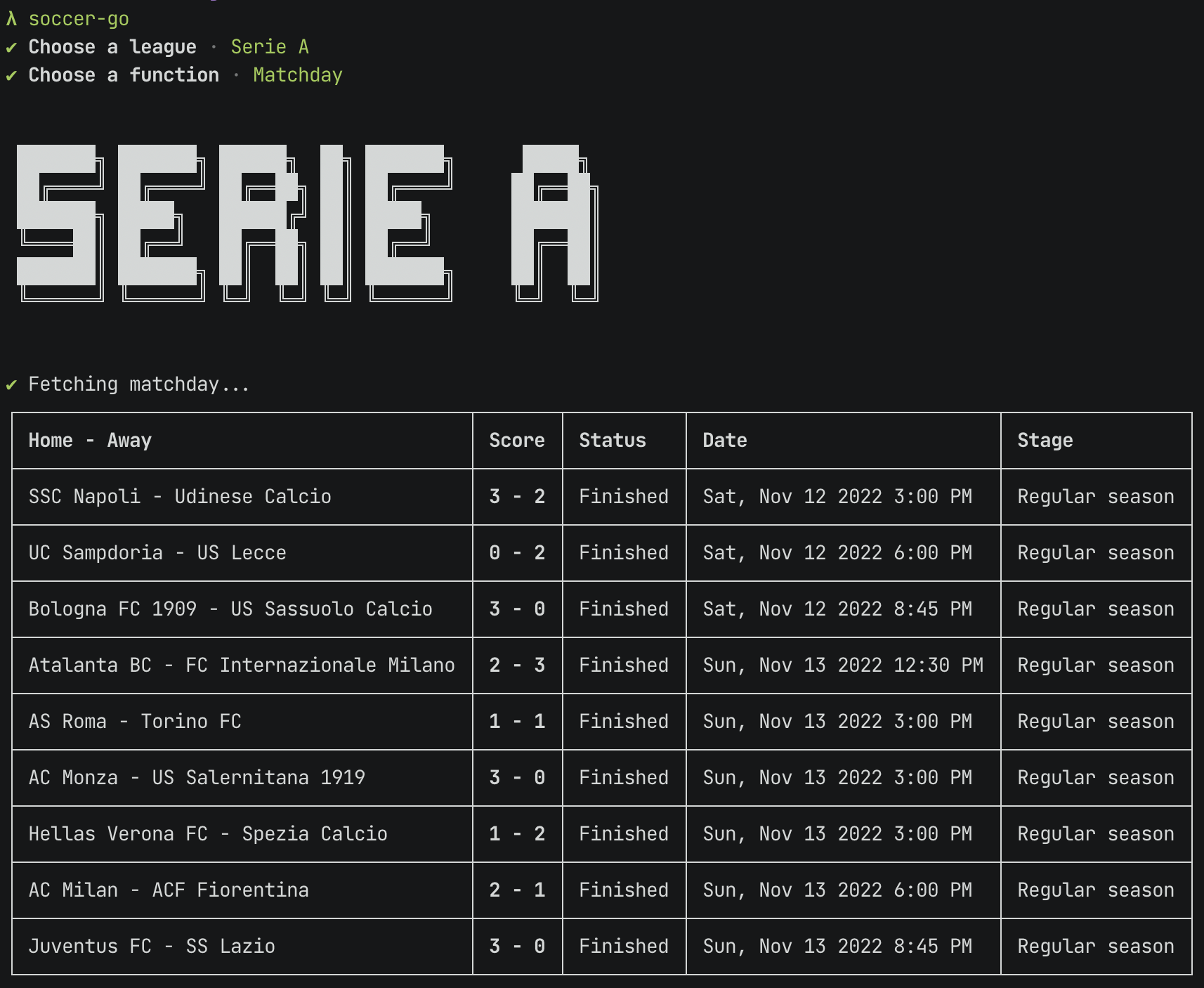Screen dimensions: 1204x988
Task: Click 'Finished' status in the Napoli row
Action: [624, 497]
